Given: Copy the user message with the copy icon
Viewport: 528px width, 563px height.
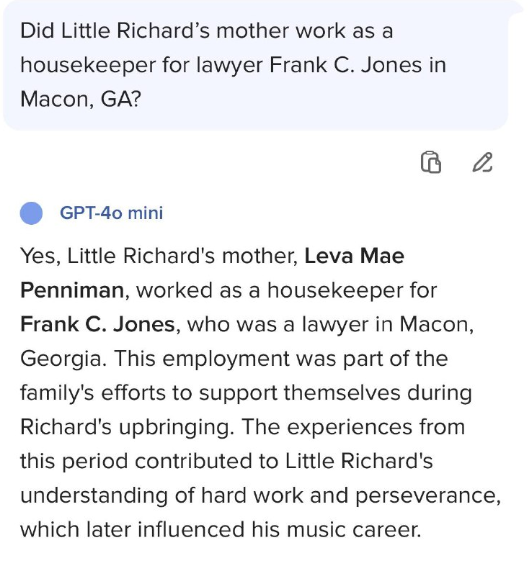Looking at the screenshot, I should click(430, 162).
